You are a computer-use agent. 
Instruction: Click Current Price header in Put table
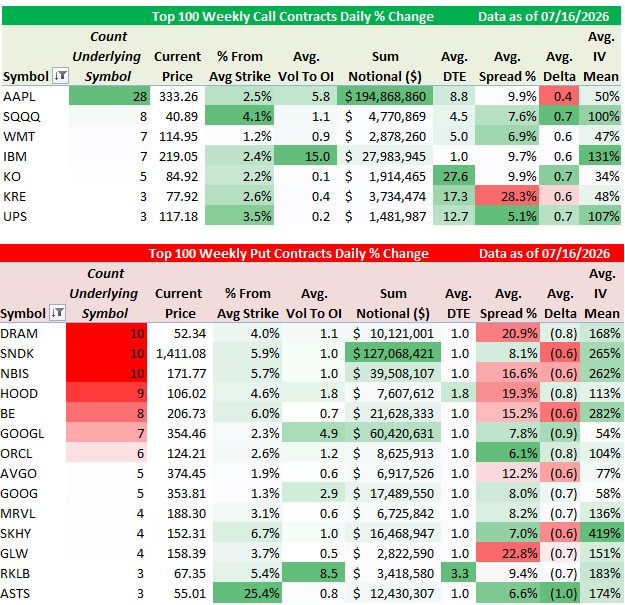pos(179,303)
